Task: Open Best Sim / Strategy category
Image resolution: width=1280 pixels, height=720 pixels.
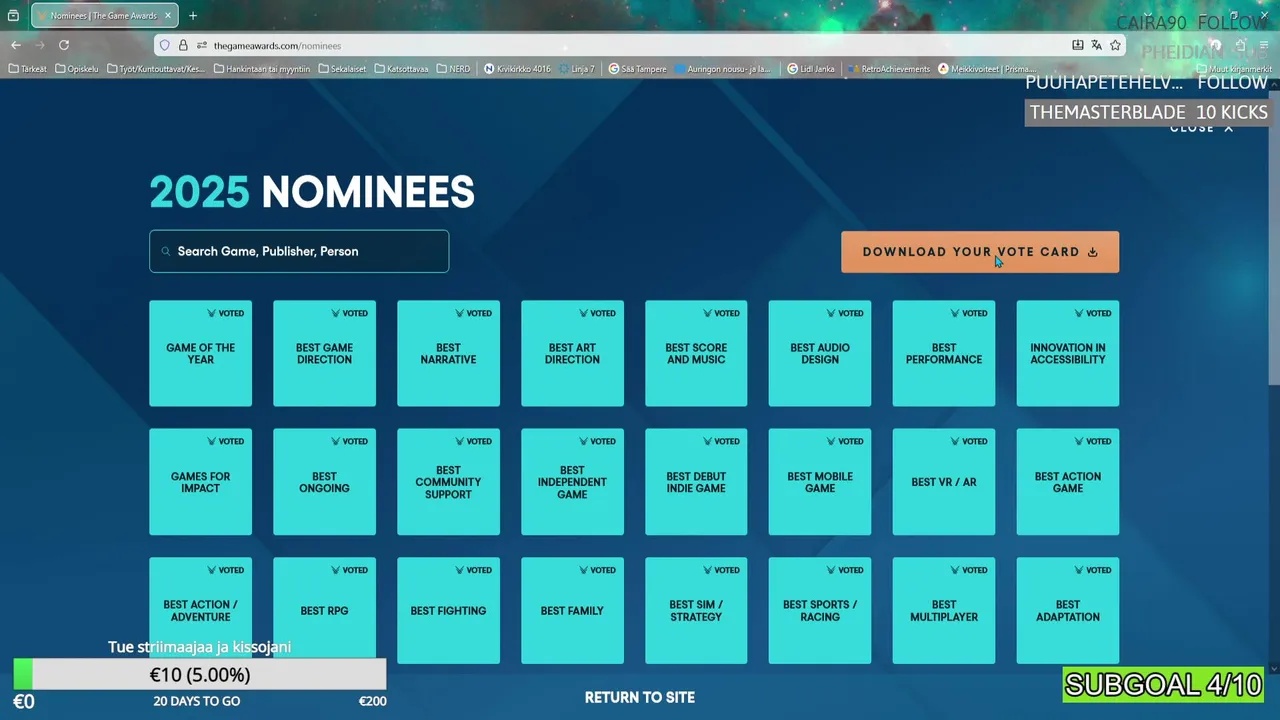Action: pos(696,610)
